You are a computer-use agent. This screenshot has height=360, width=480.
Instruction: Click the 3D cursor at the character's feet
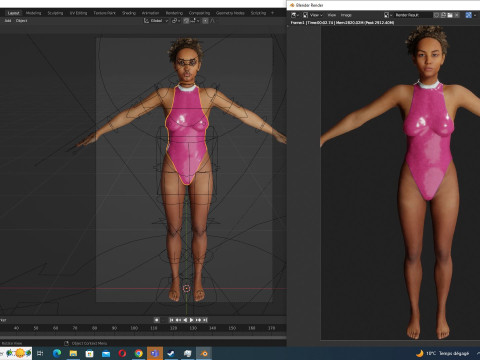pos(186,289)
